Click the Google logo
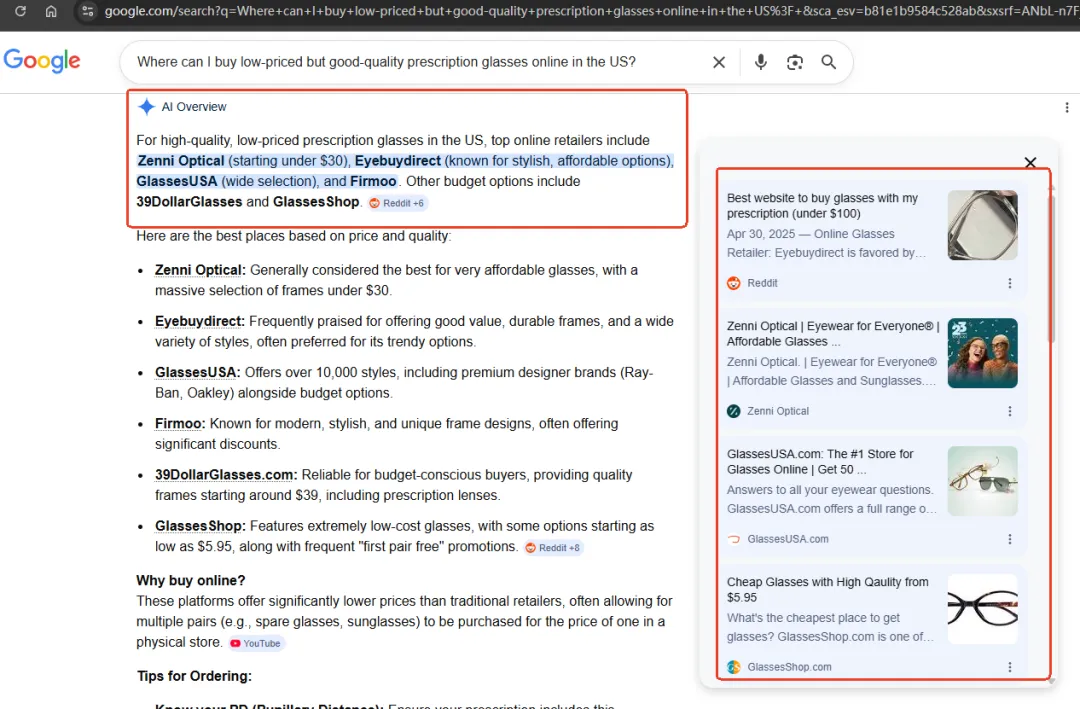 42,61
